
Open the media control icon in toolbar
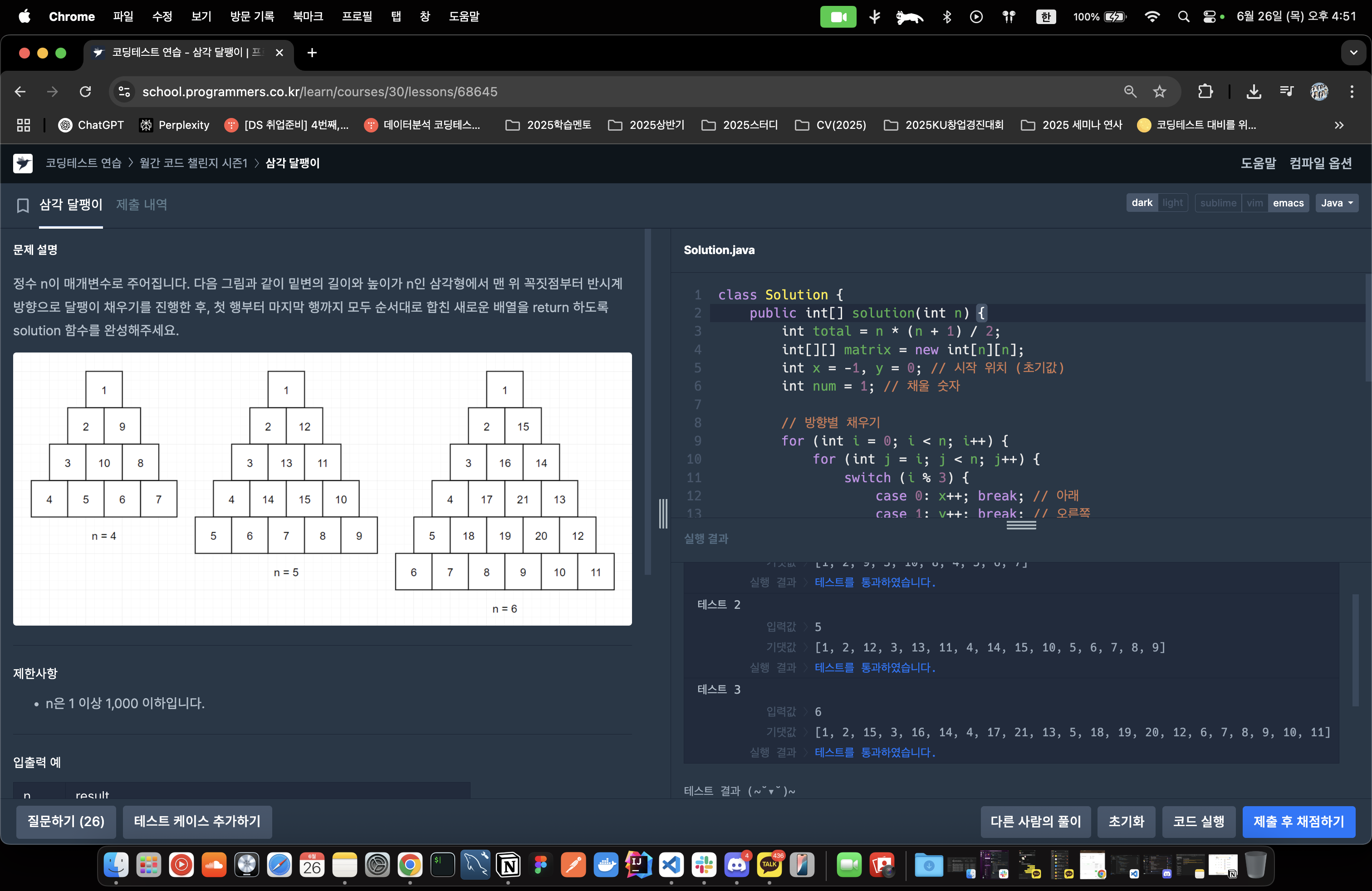tap(1287, 92)
